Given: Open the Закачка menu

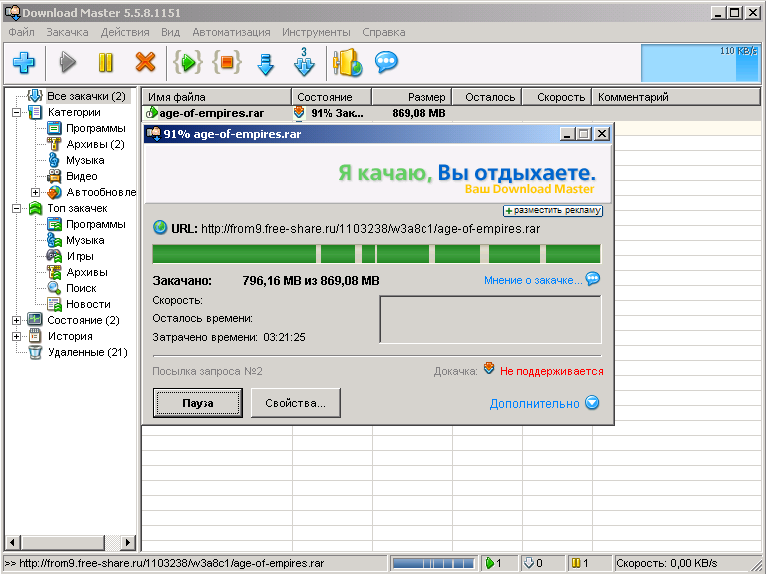Looking at the screenshot, I should click(x=67, y=32).
